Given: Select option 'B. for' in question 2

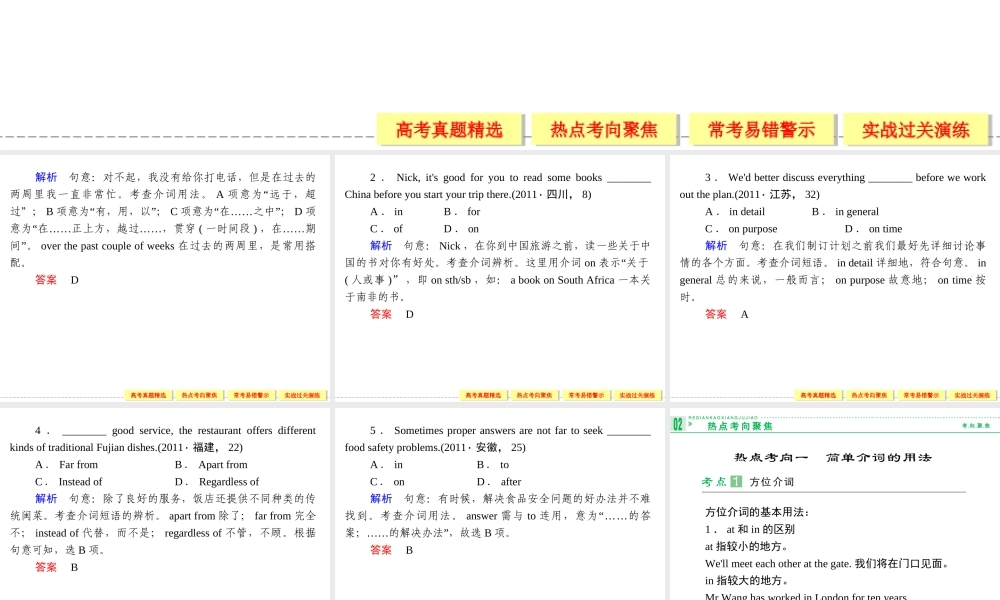Looking at the screenshot, I should point(462,212).
